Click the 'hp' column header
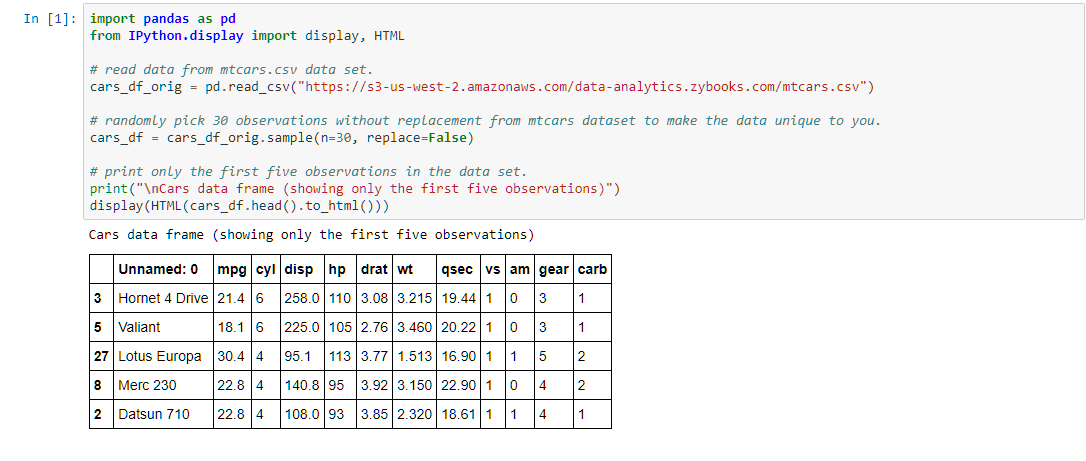The image size is (1086, 461). [x=340, y=269]
